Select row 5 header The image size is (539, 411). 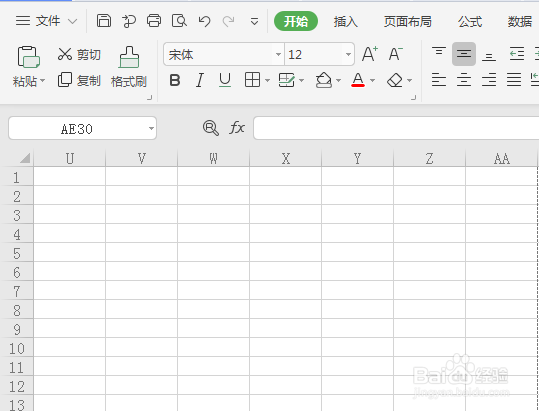point(17,253)
